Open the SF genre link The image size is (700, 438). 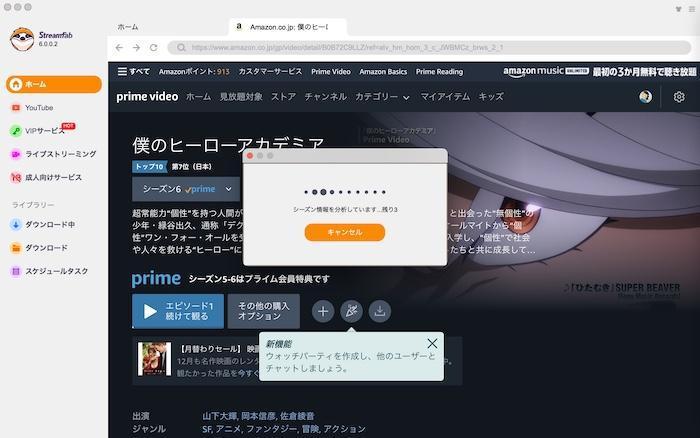[x=206, y=429]
